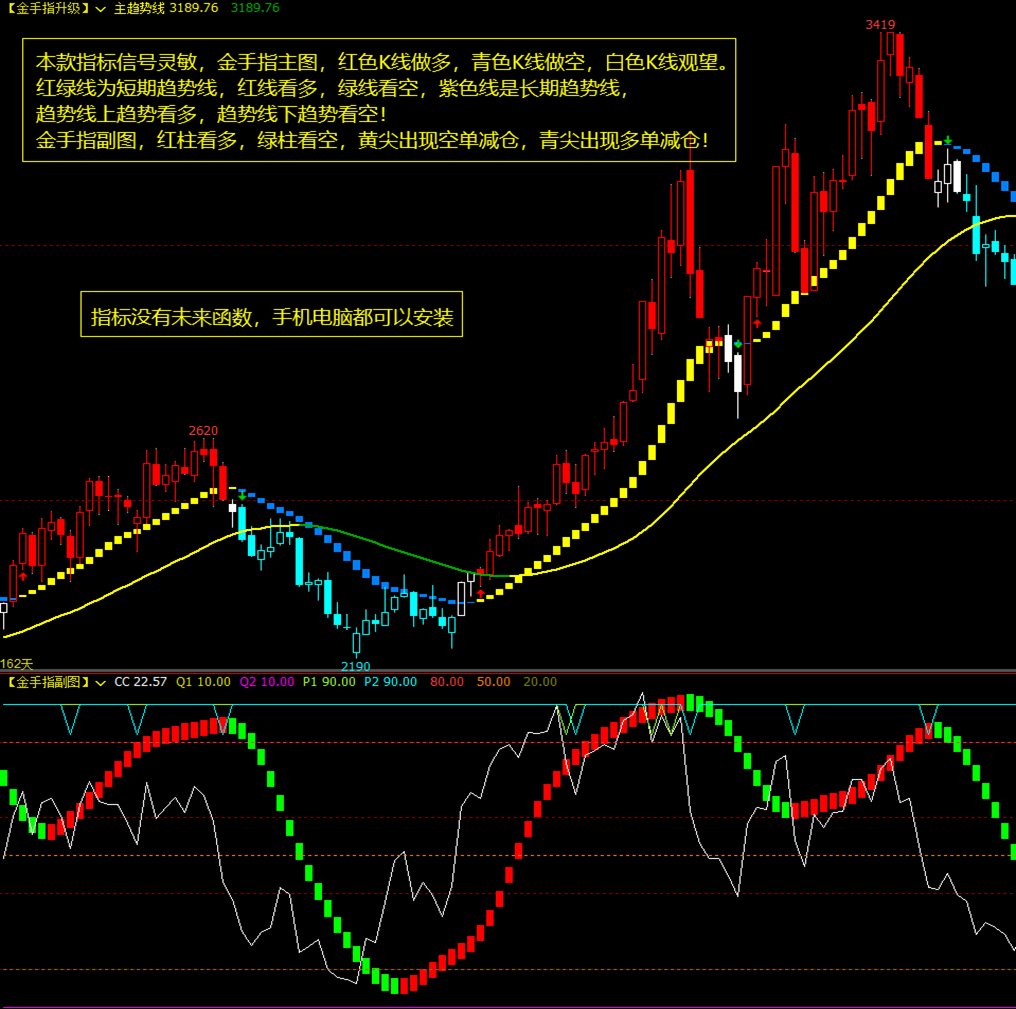This screenshot has height=1009, width=1016.
Task: Click the orange 50.00 level label
Action: click(x=493, y=682)
